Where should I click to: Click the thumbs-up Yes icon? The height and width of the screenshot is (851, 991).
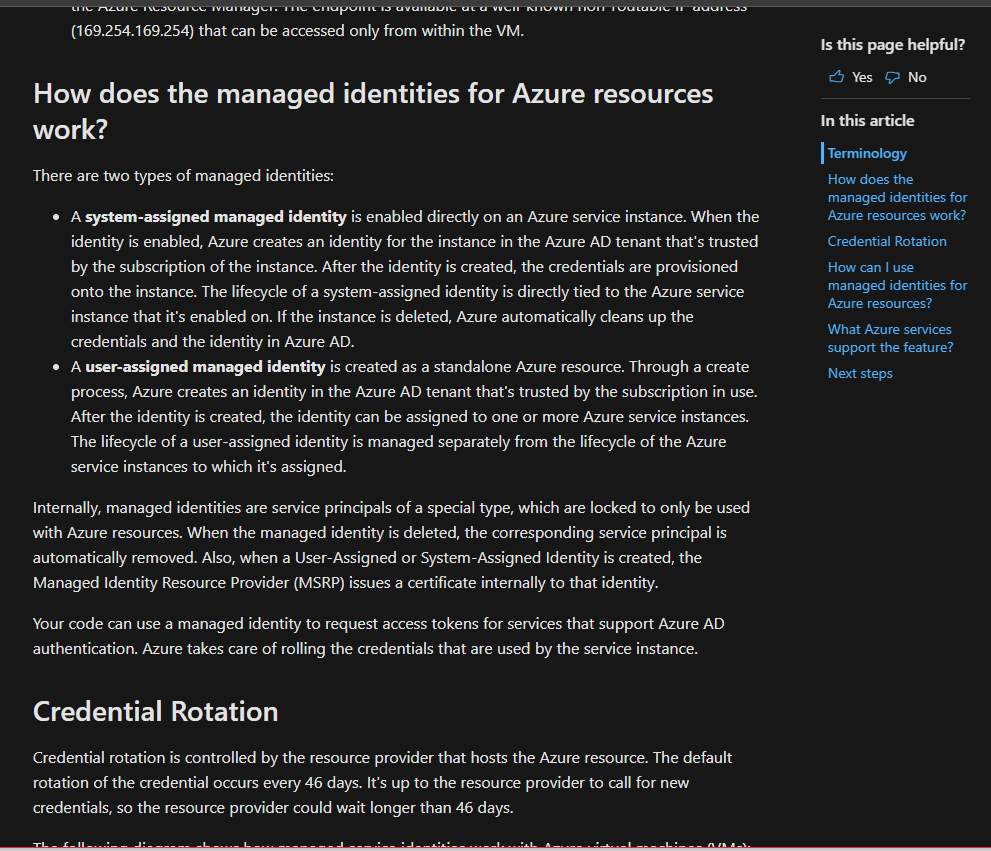pos(836,77)
